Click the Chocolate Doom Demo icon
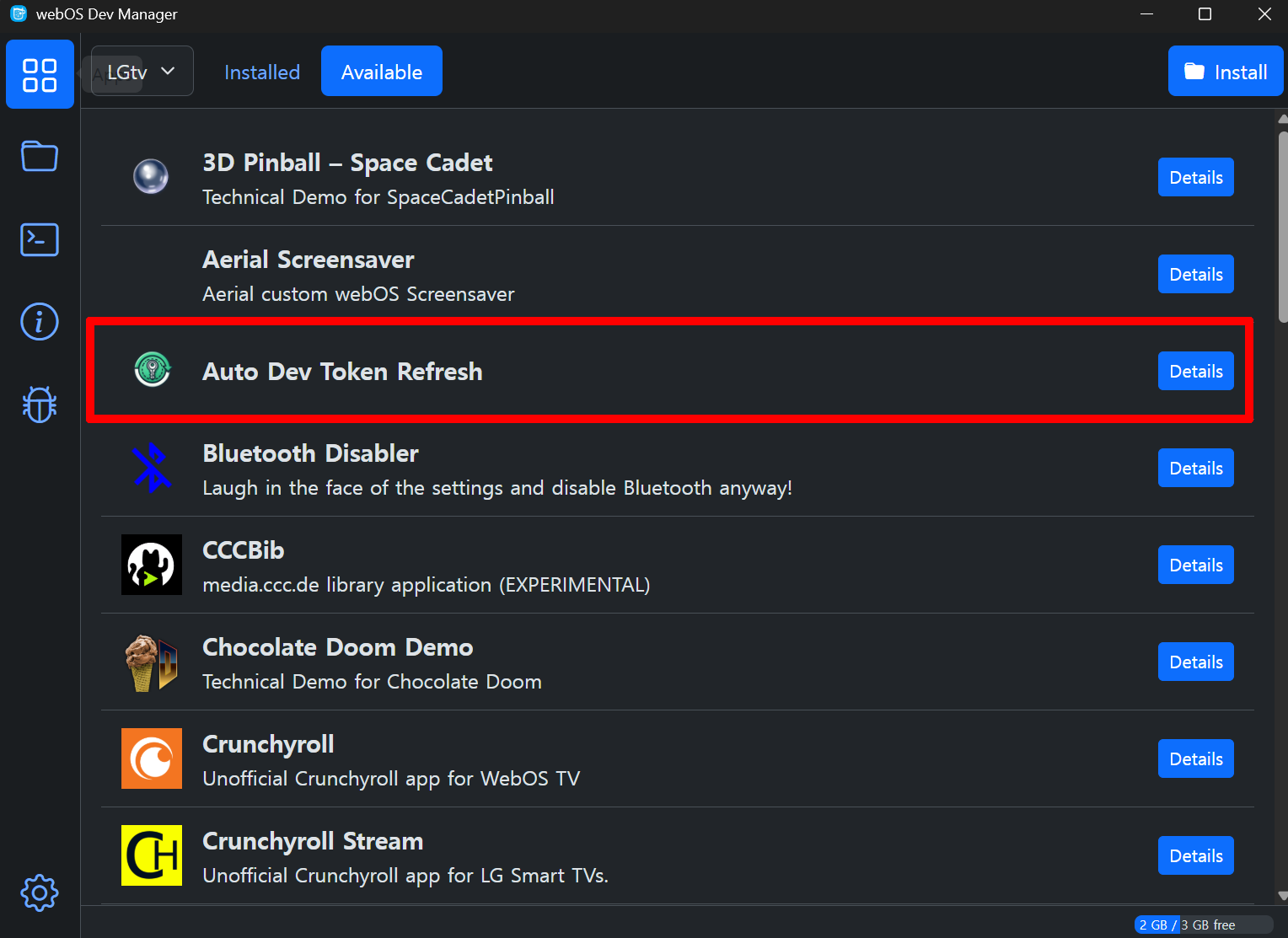Image resolution: width=1288 pixels, height=938 pixels. point(152,662)
